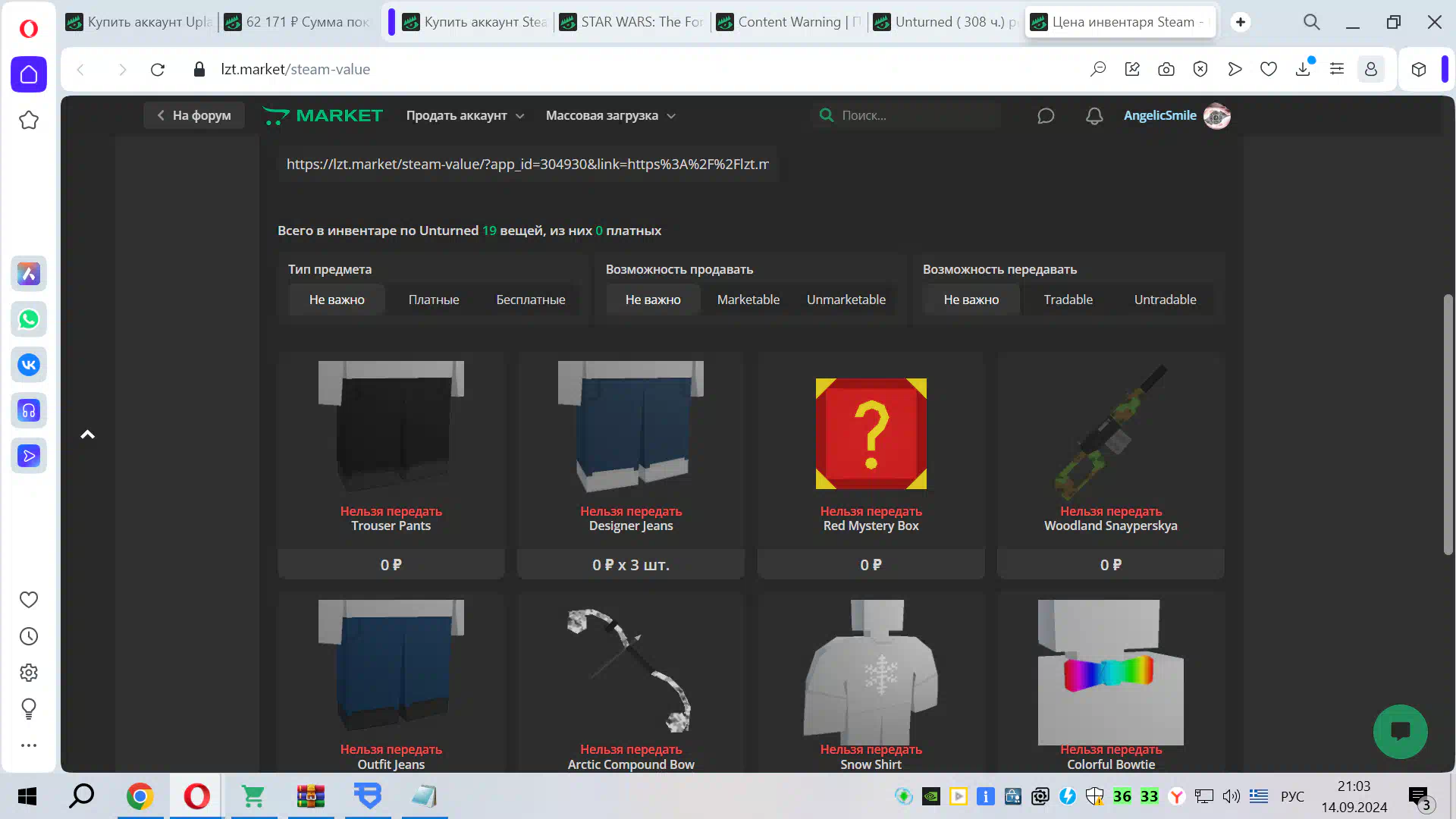Click the page vertical scrollbar
Image resolution: width=1456 pixels, height=819 pixels.
1448,425
